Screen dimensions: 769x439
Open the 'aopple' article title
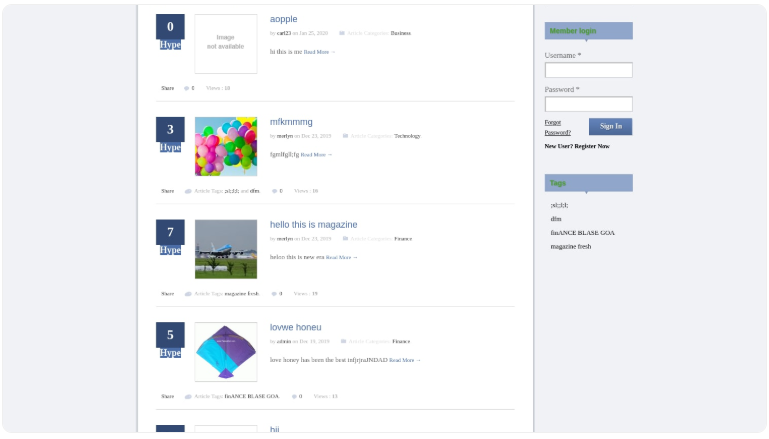pyautogui.click(x=283, y=19)
